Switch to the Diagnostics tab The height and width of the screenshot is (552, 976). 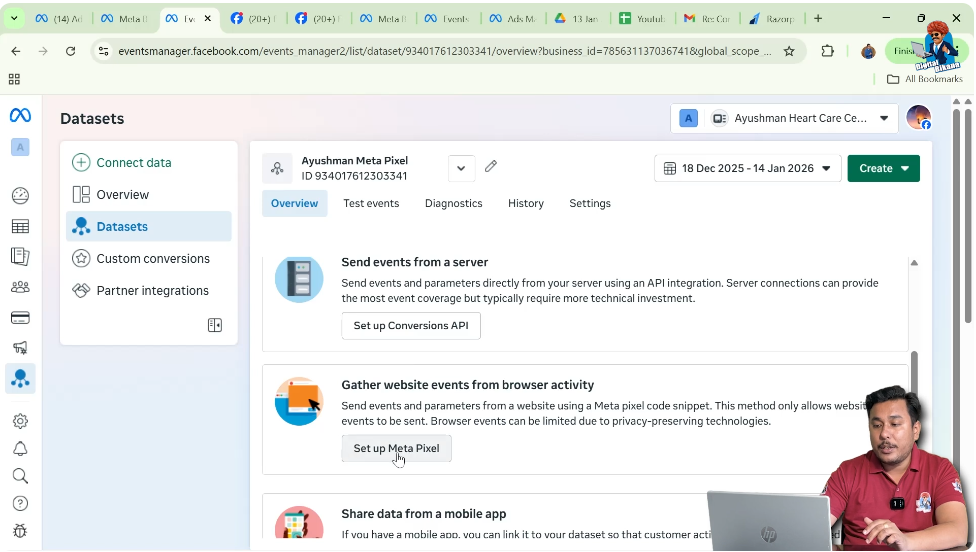[453, 203]
